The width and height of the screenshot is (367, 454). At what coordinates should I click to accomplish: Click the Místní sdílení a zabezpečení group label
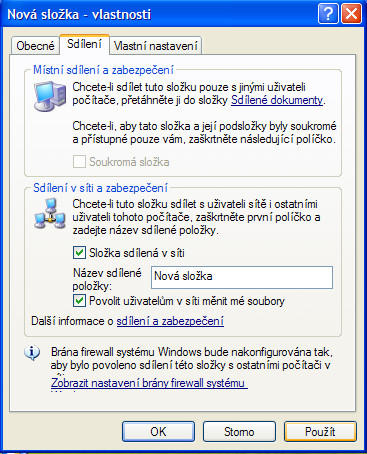pyautogui.click(x=103, y=70)
